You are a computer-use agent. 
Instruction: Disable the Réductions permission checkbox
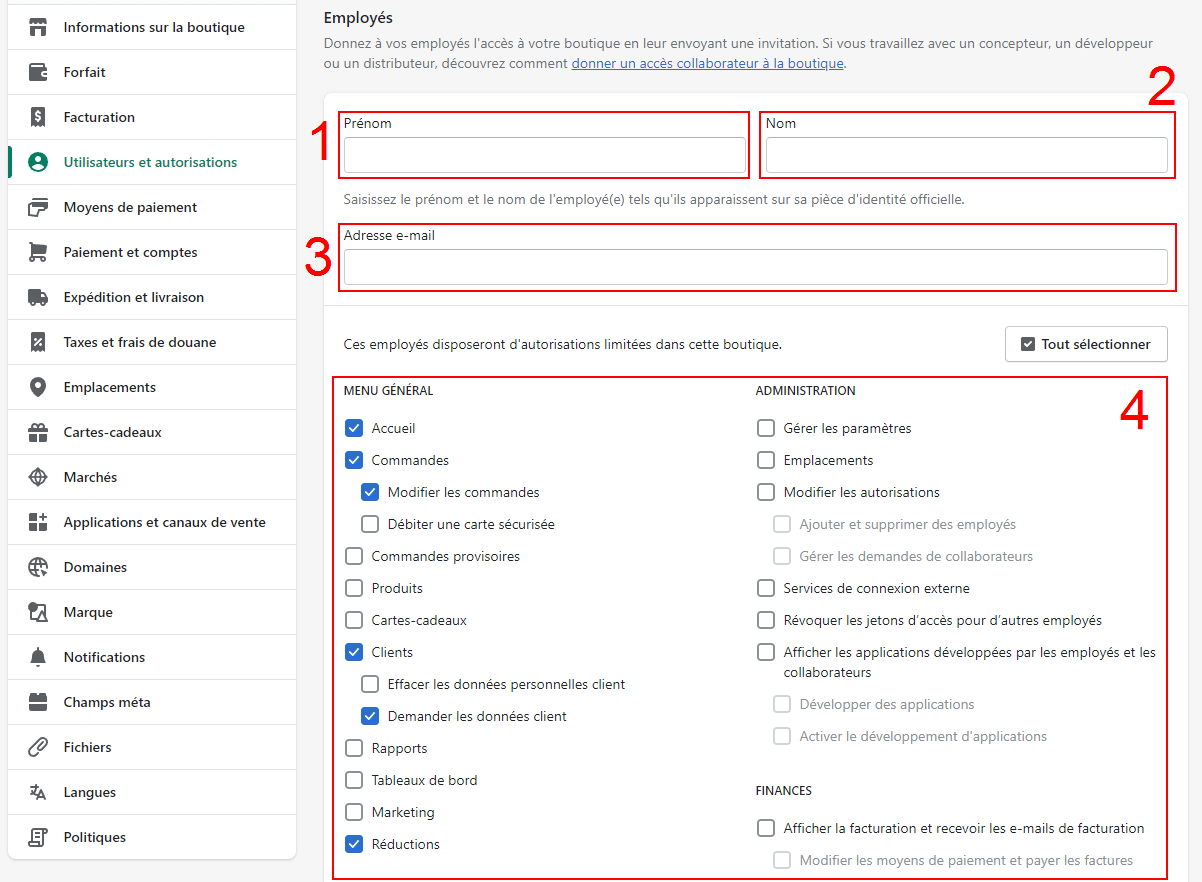click(x=354, y=844)
